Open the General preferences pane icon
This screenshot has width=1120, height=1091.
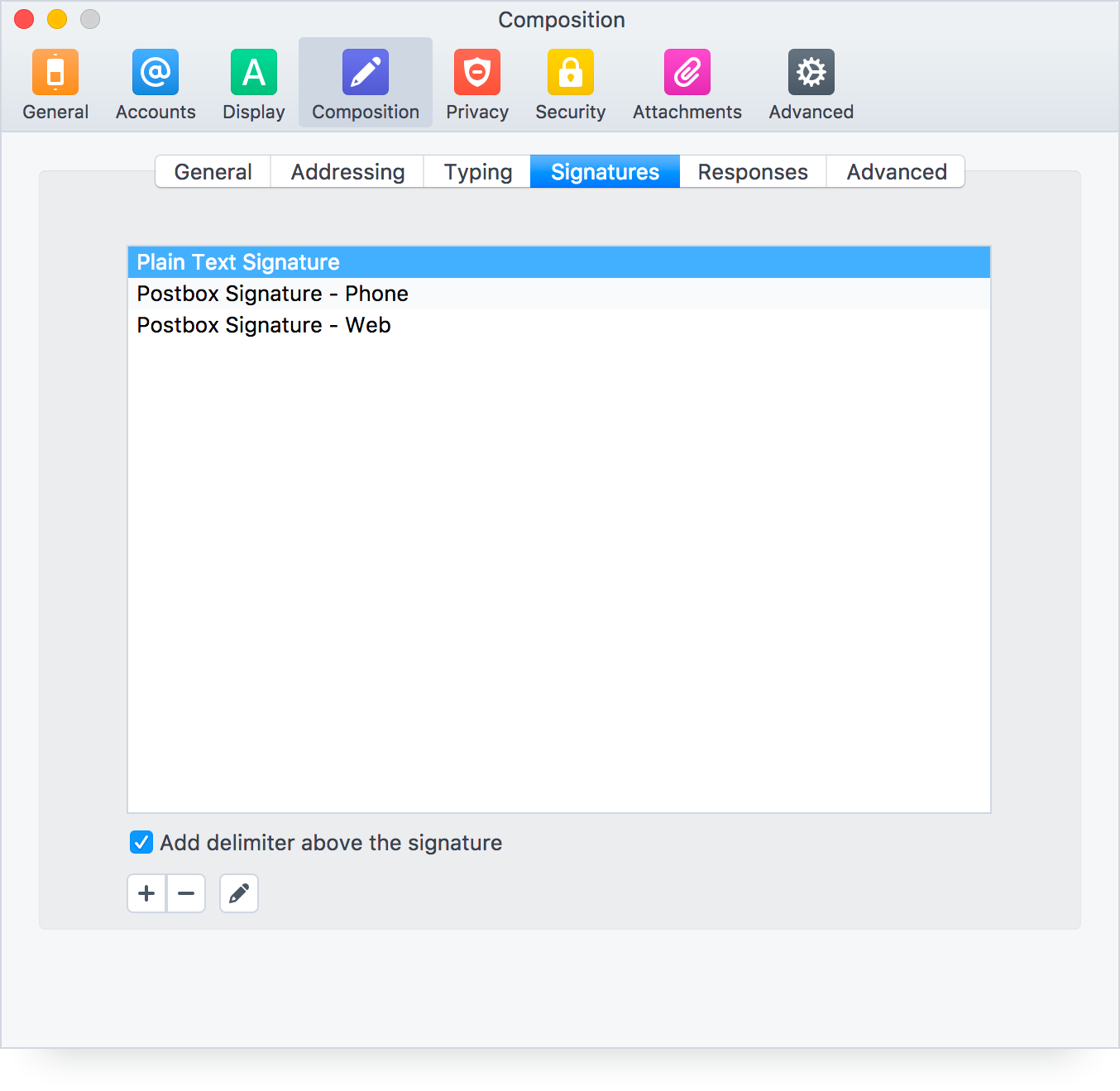(x=55, y=73)
